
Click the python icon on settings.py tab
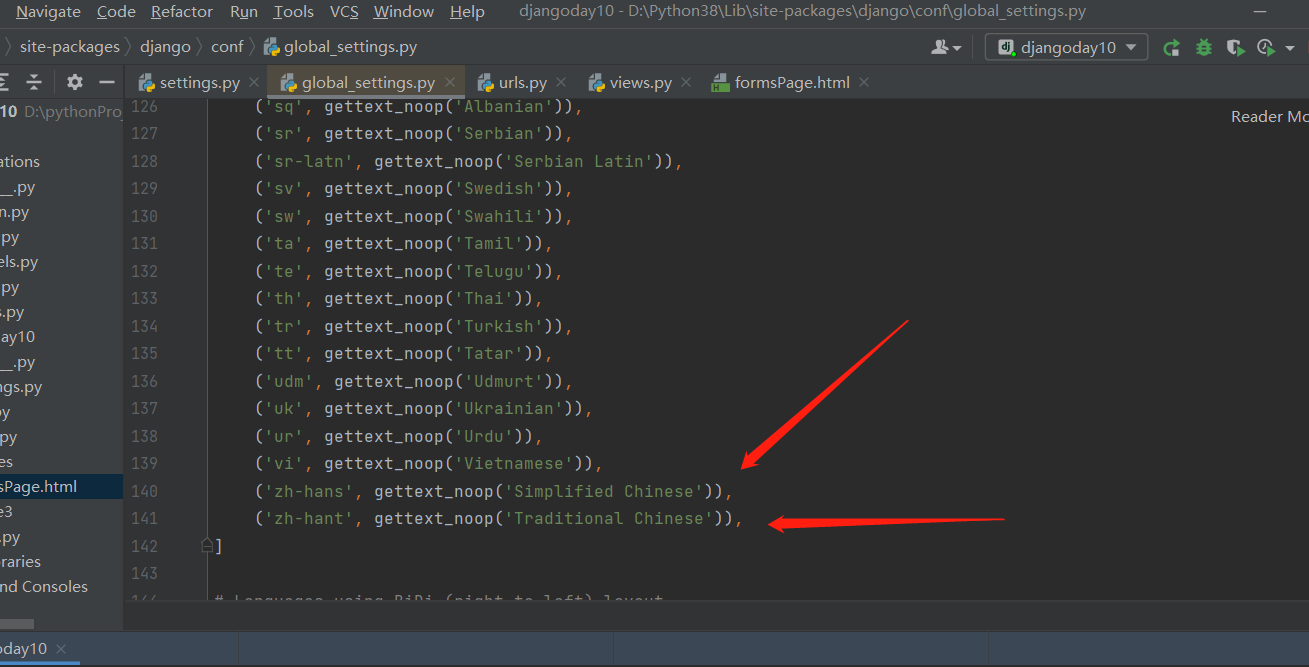point(146,83)
